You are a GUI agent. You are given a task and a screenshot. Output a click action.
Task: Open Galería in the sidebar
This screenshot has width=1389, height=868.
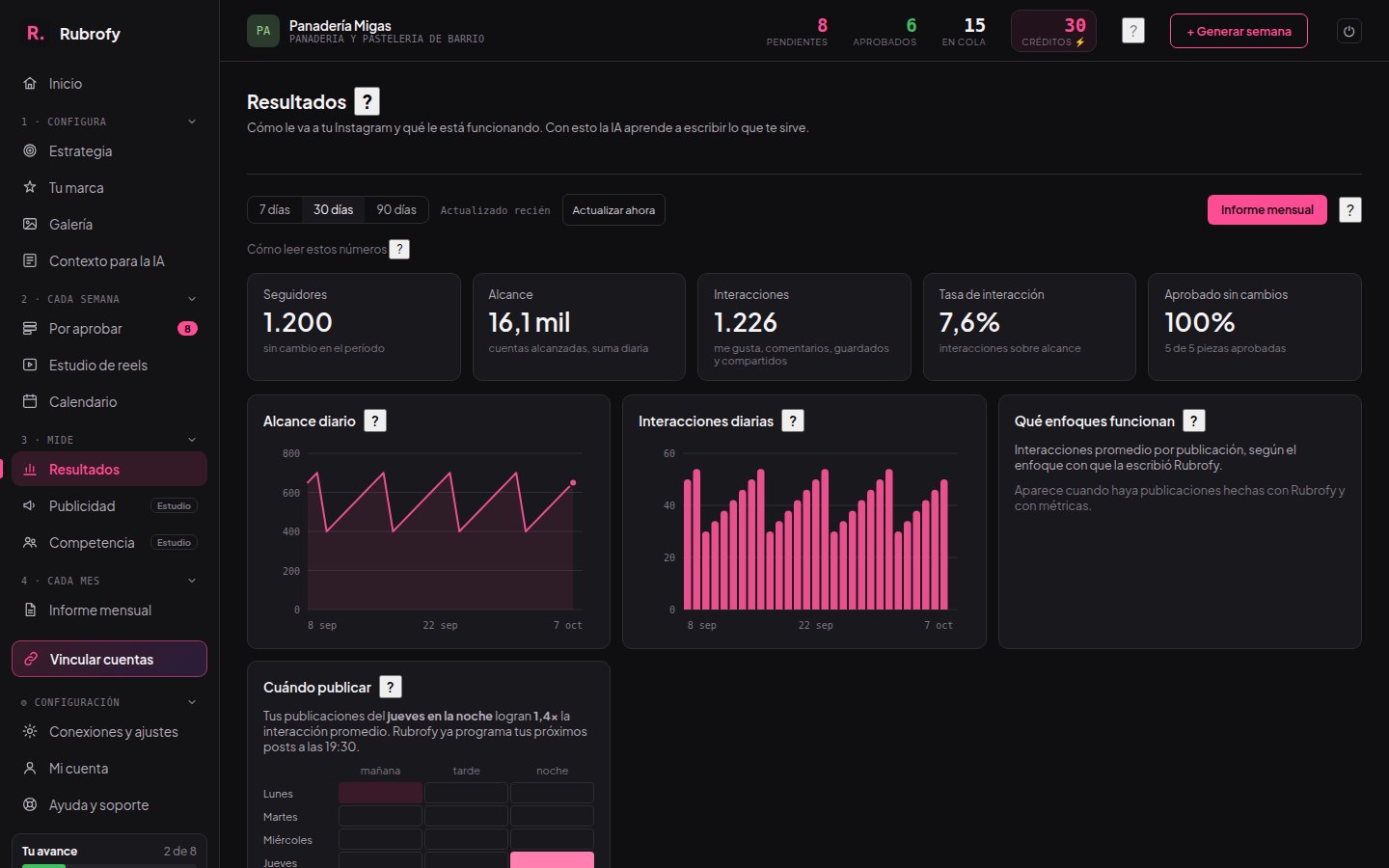(x=109, y=225)
